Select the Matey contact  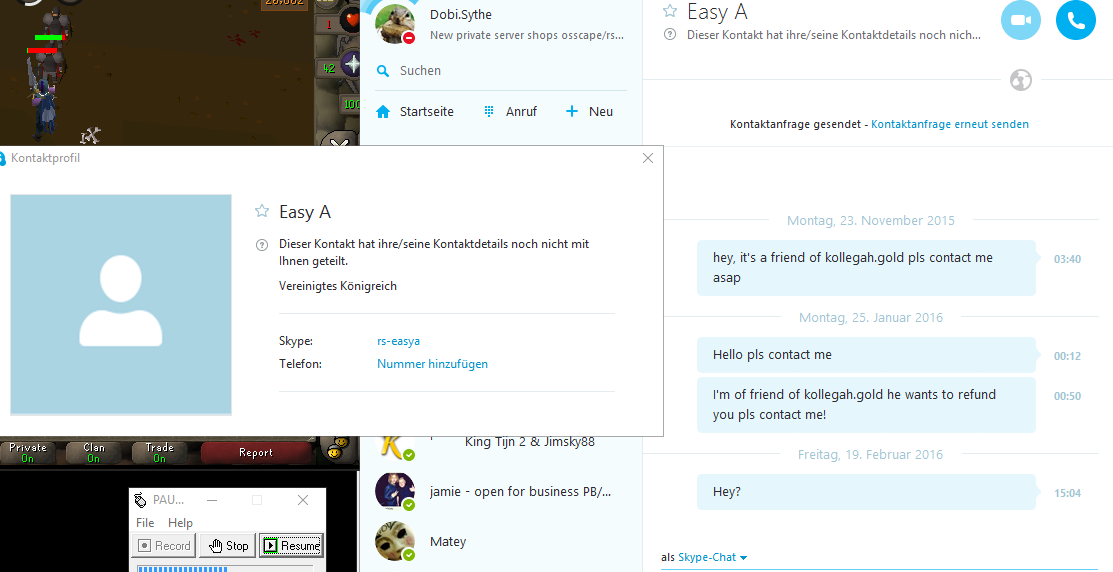point(500,541)
